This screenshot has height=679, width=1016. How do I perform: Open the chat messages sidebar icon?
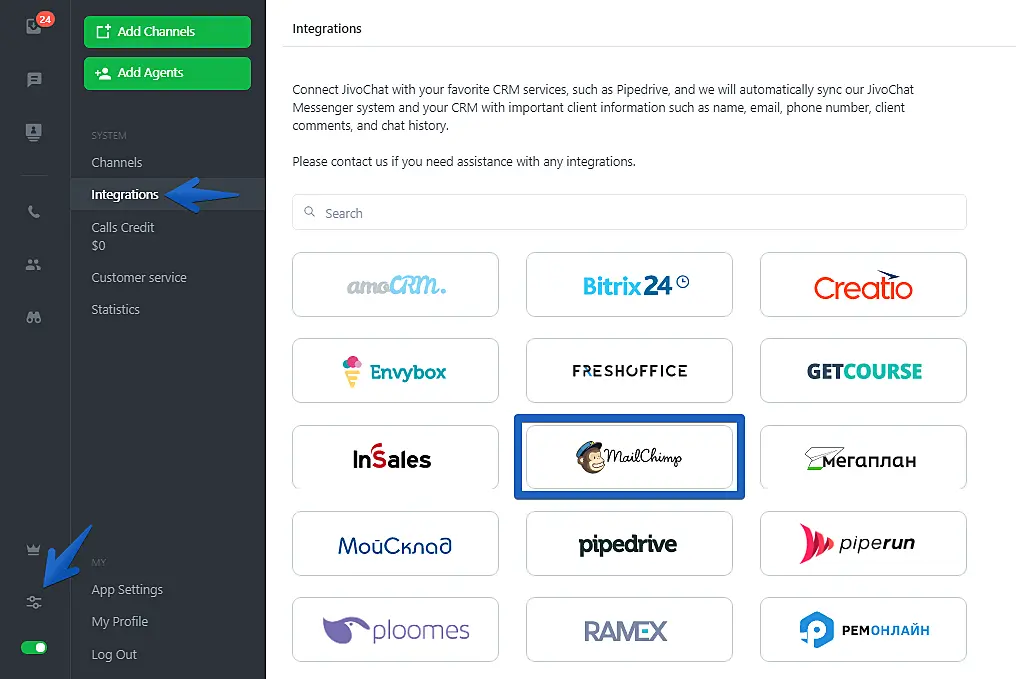click(x=34, y=80)
